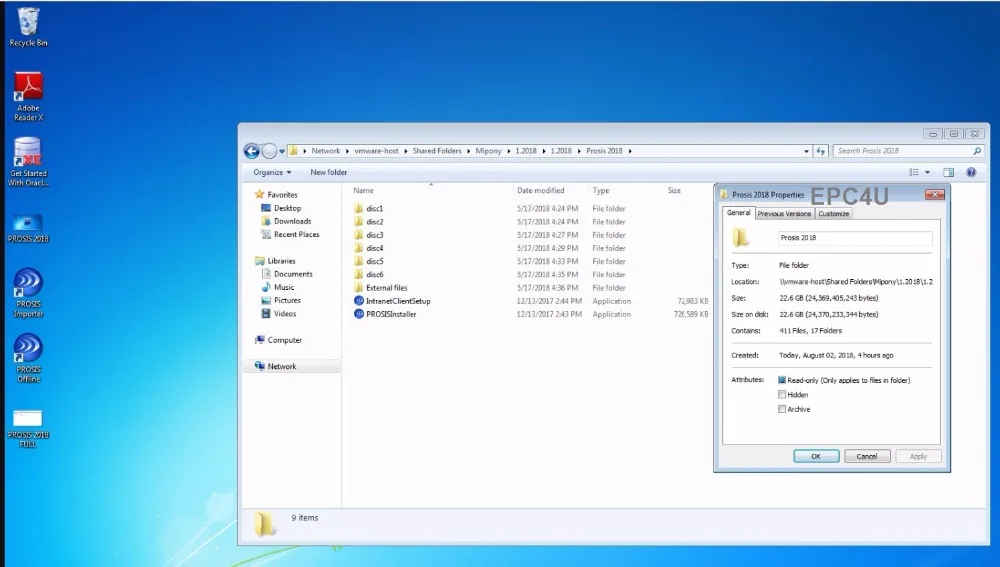Open the Organize dropdown menu
Viewport: 1000px width, 567px height.
[x=272, y=172]
